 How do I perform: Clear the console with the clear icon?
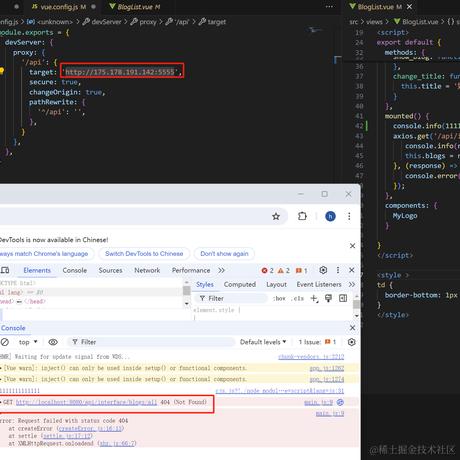5,342
